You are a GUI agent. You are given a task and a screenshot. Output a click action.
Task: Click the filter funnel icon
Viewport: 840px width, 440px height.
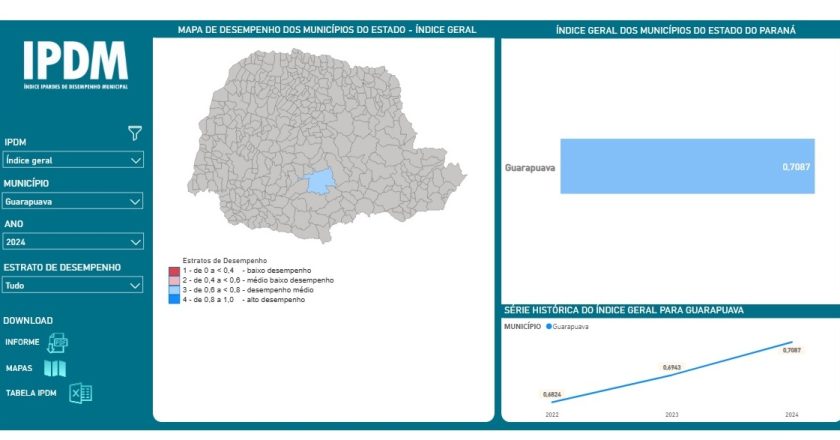pos(135,133)
